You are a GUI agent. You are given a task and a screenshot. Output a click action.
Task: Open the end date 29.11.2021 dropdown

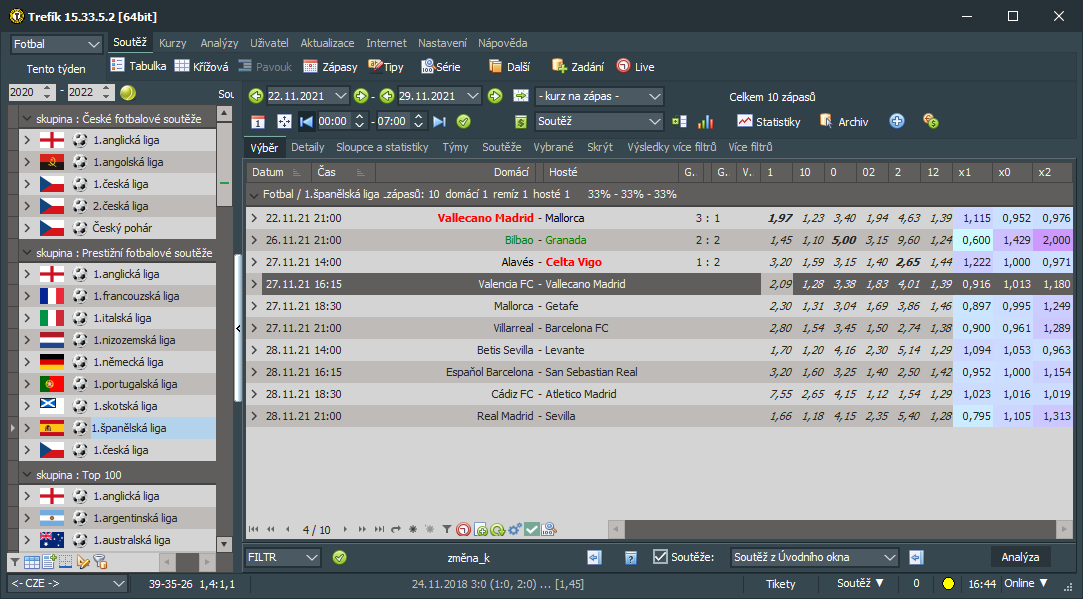pyautogui.click(x=472, y=96)
